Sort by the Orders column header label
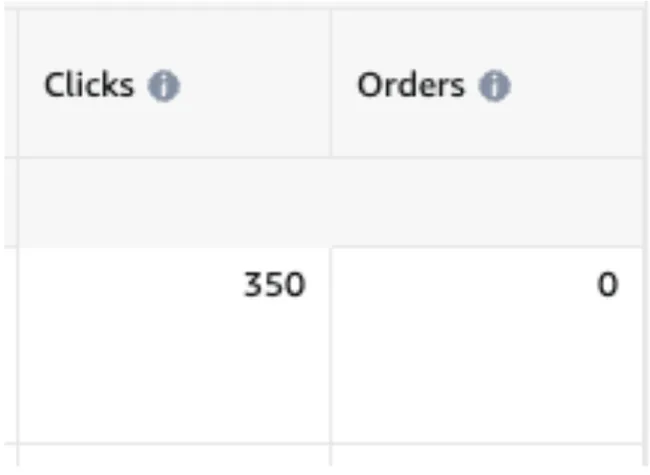The image size is (650, 475). [411, 85]
